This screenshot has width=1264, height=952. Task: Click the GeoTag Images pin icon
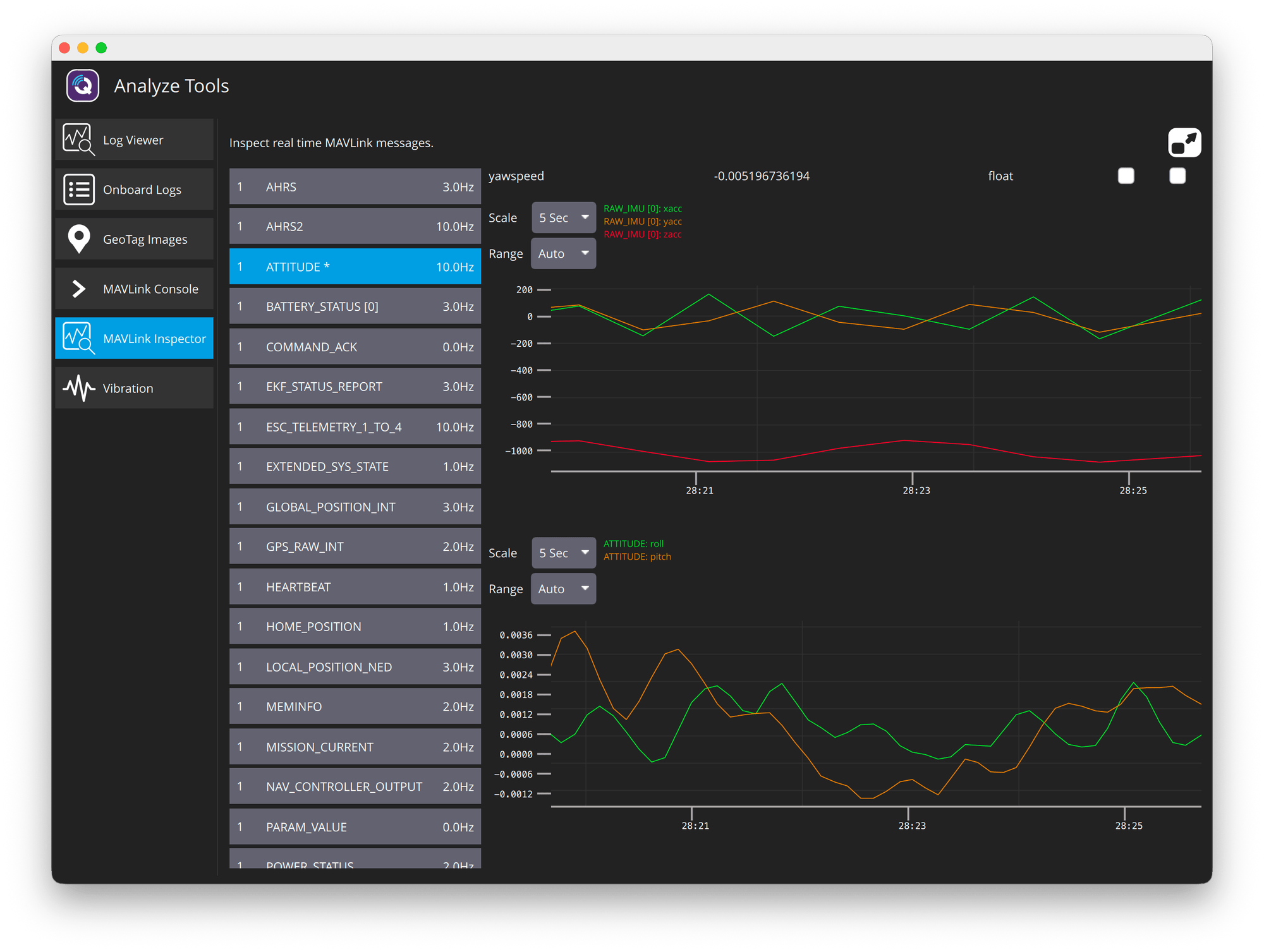tap(78, 239)
